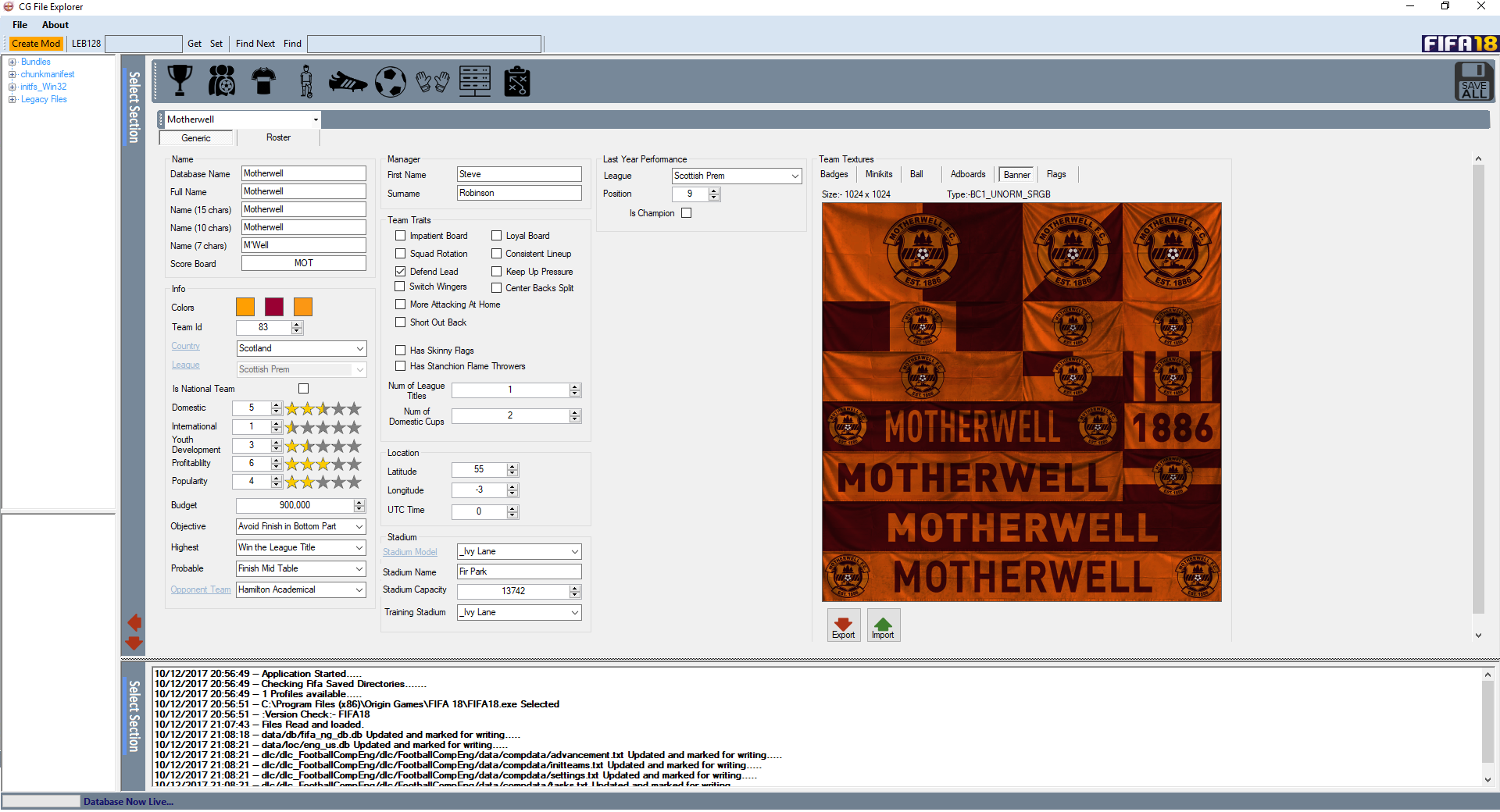Expand the Bundles tree node

point(12,62)
